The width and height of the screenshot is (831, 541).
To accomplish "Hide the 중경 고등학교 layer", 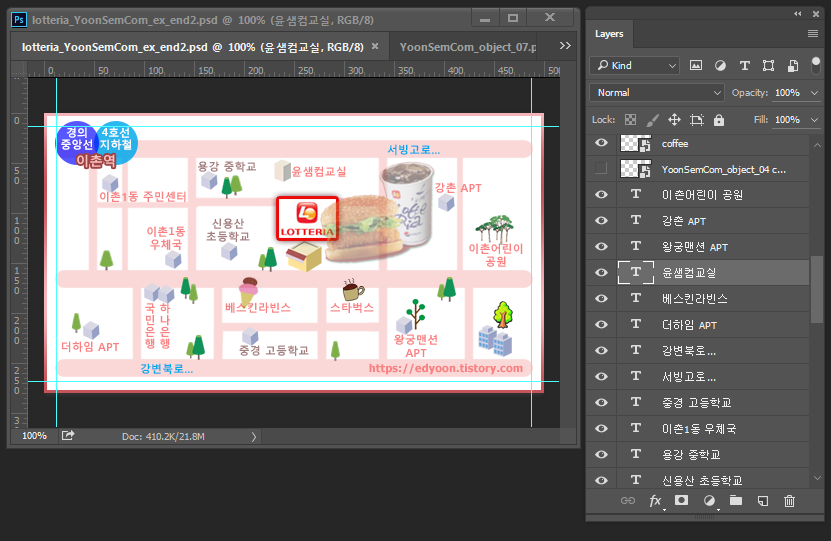I will click(601, 402).
